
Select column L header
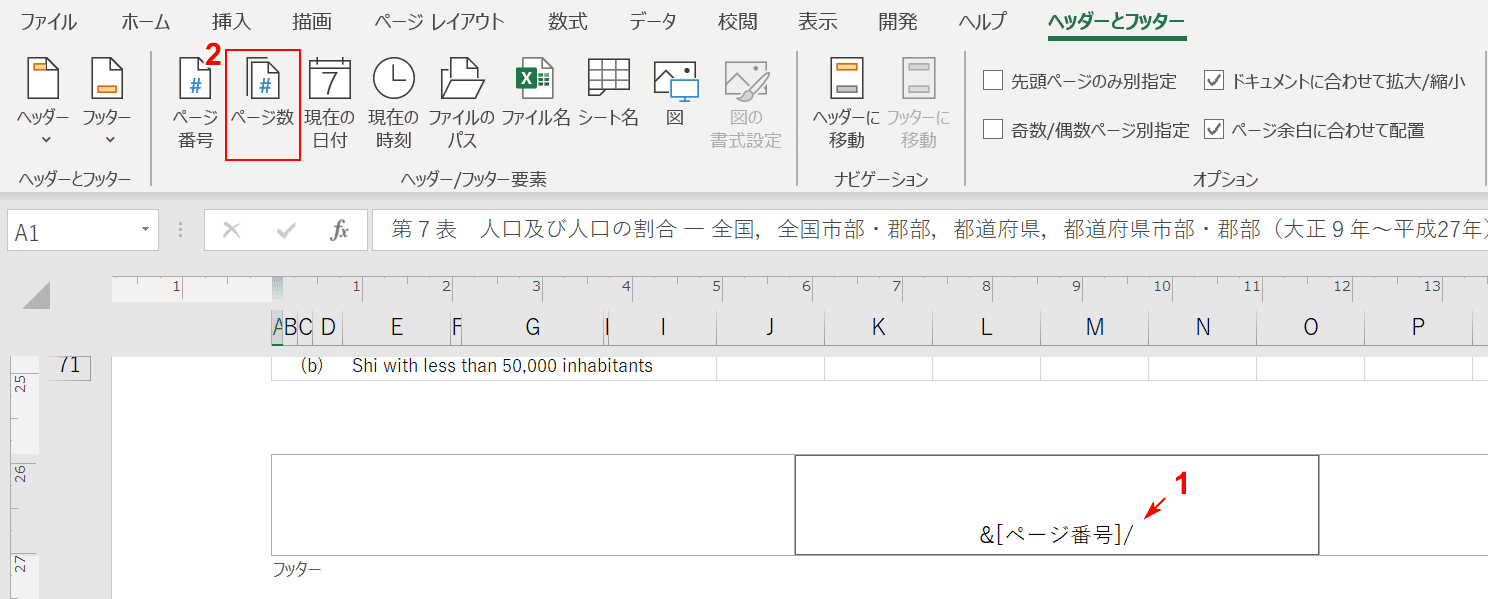[x=986, y=327]
